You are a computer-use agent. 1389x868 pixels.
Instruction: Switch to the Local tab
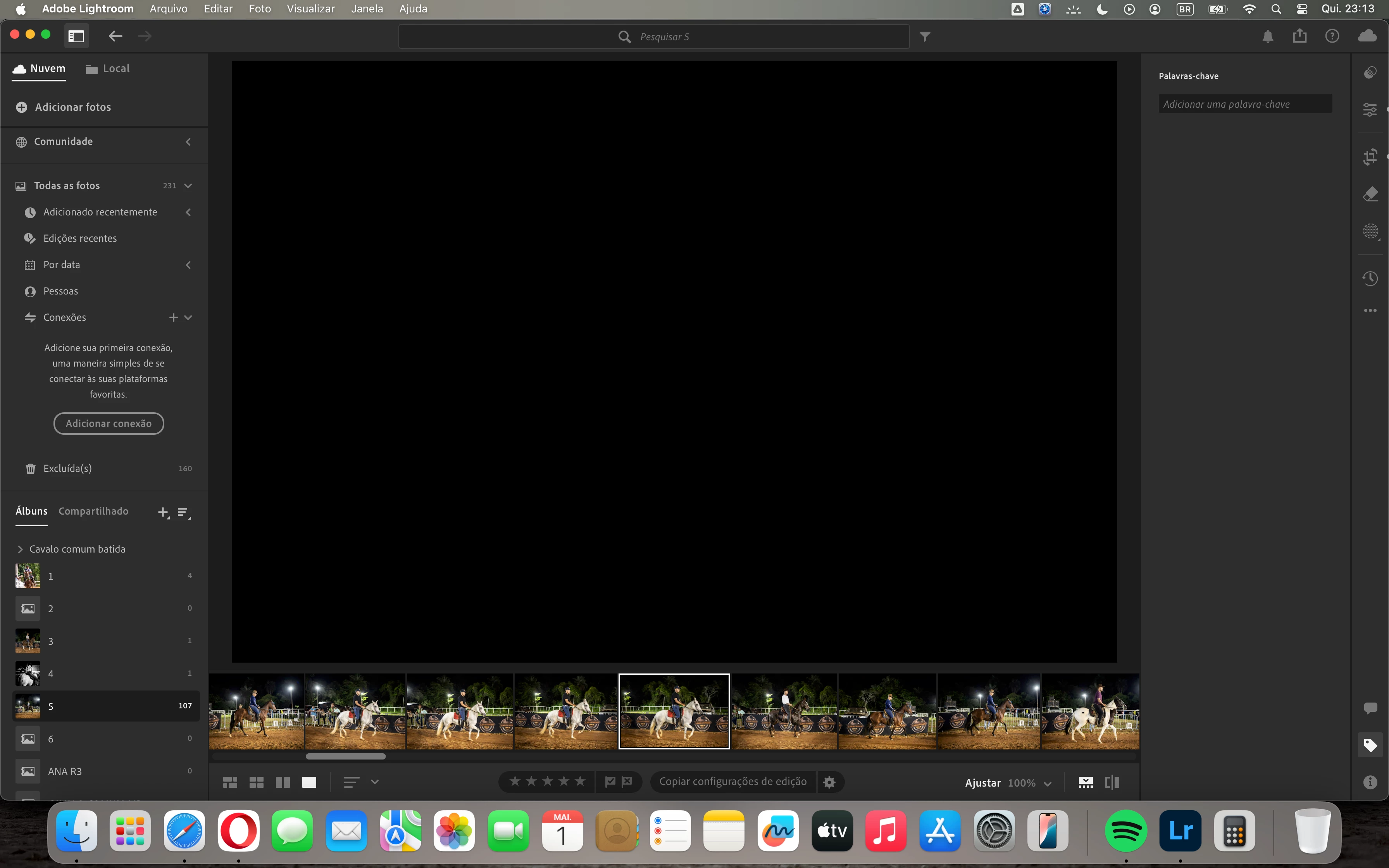click(108, 69)
